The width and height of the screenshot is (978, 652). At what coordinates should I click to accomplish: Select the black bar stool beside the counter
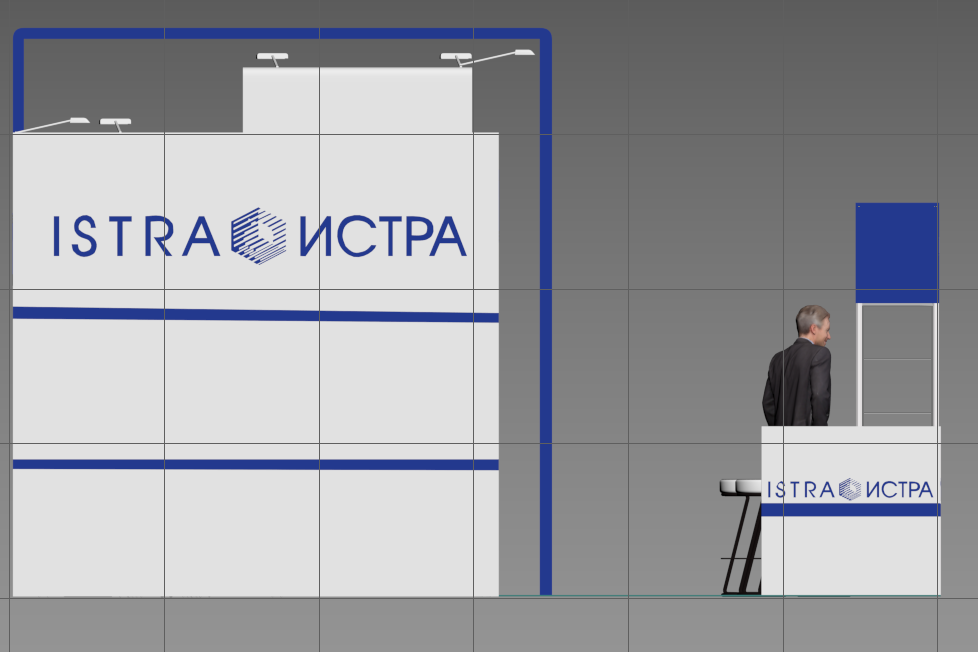742,537
